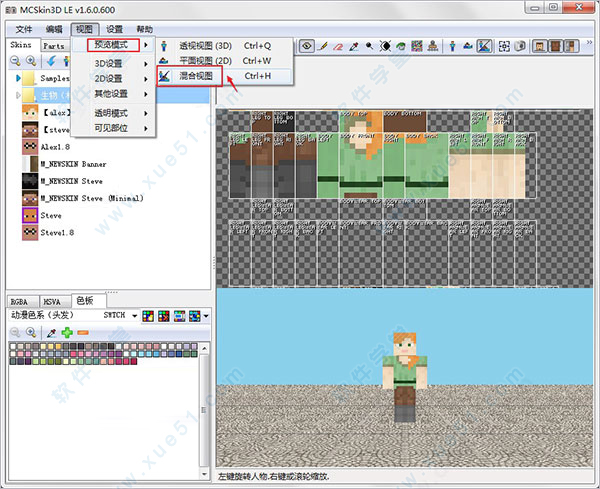This screenshot has height=489, width=600.
Task: Toggle hybrid view button in toolbar
Action: click(x=484, y=46)
